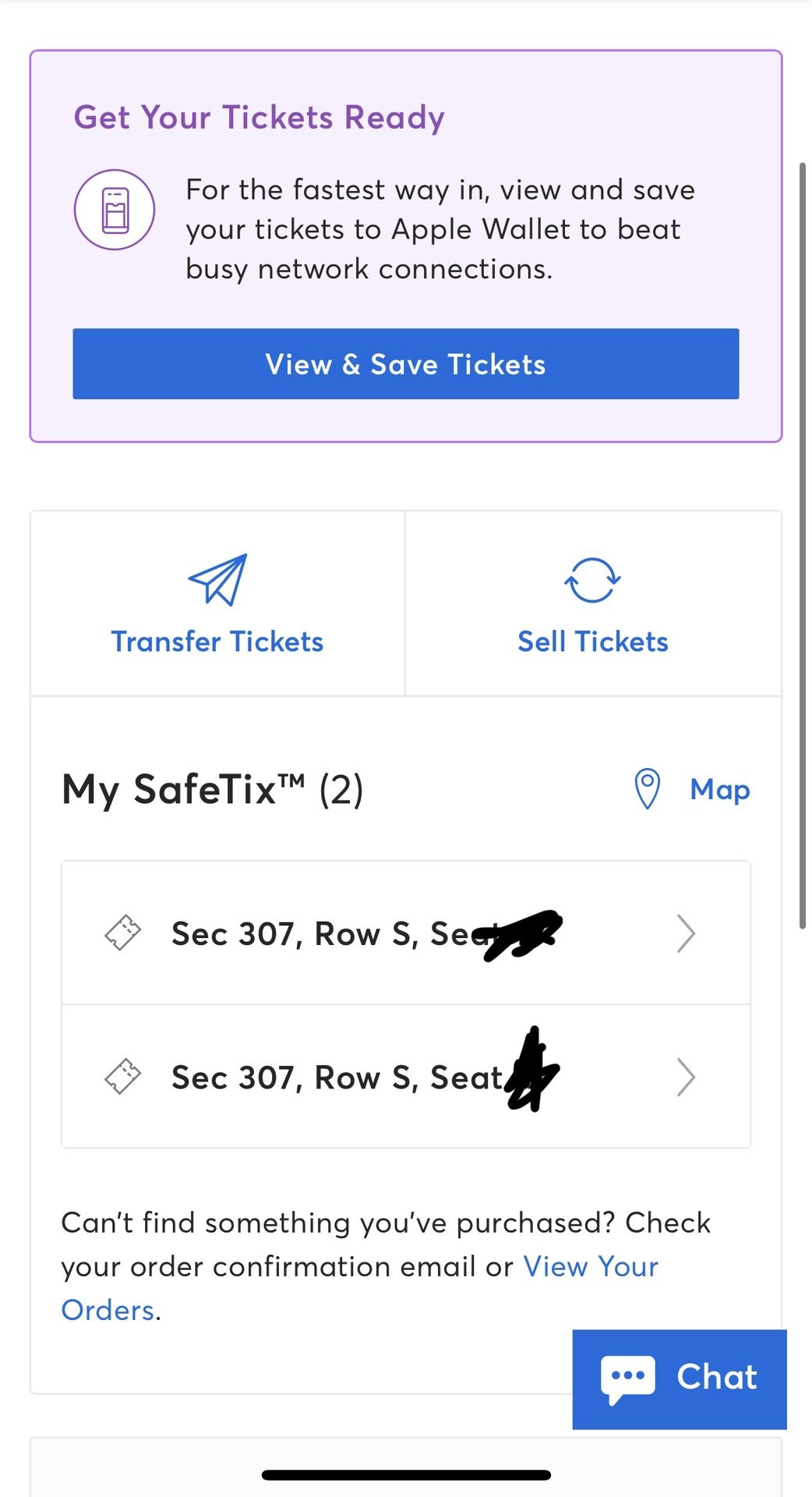Screen dimensions: 812x1497
Task: Expand second ticket using its chevron arrow
Action: coord(685,1077)
